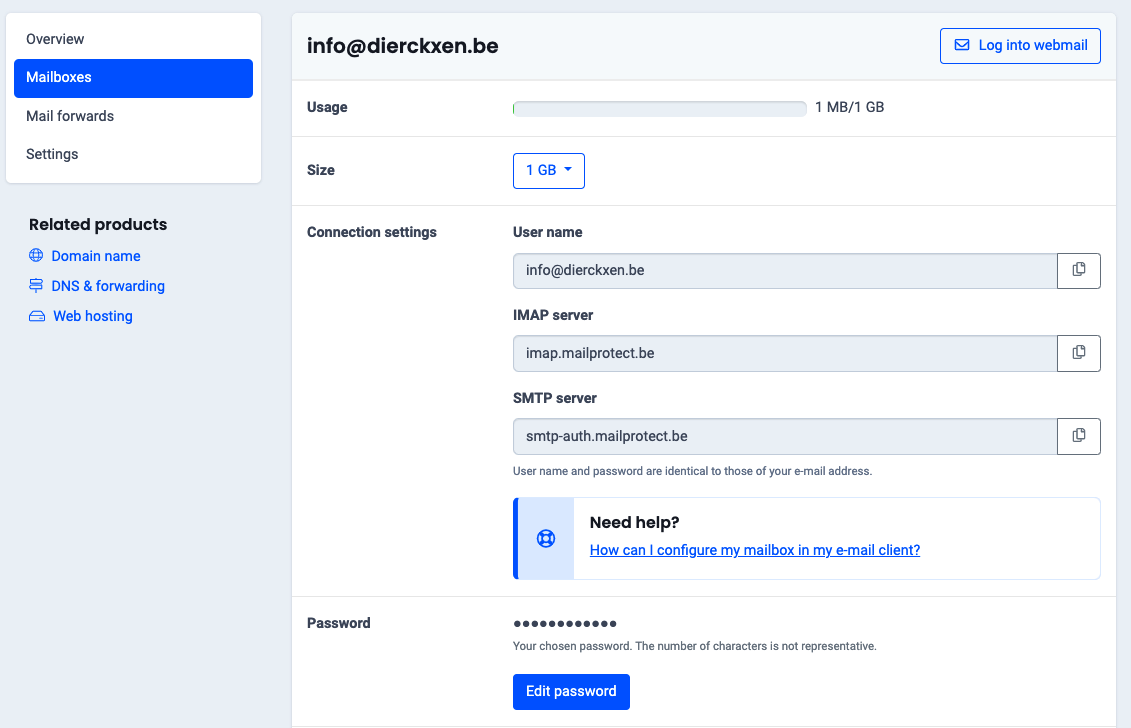Click the copy icon next to the user name
The width and height of the screenshot is (1131, 728).
[1078, 270]
